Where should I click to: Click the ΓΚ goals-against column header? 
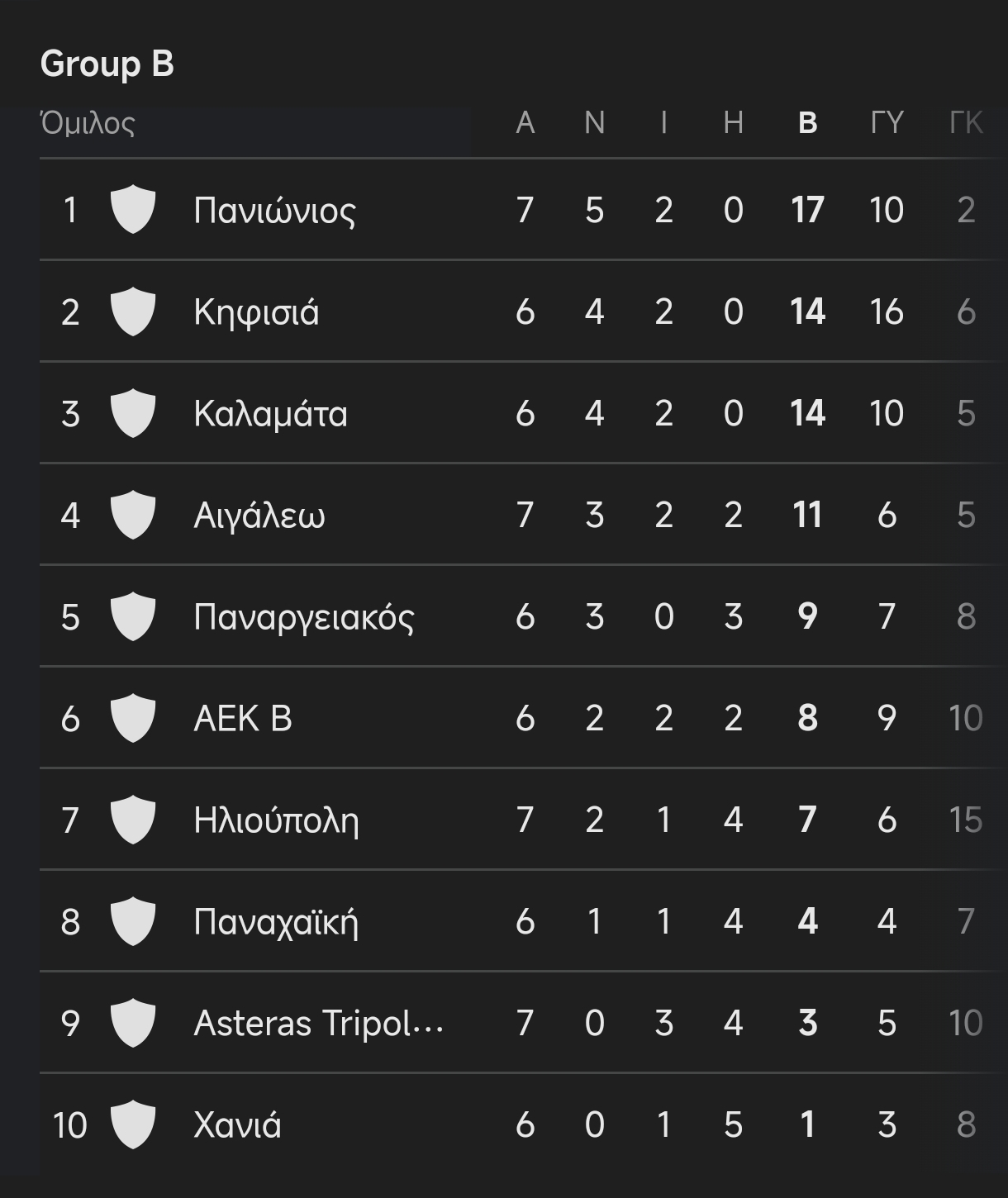[x=965, y=123]
